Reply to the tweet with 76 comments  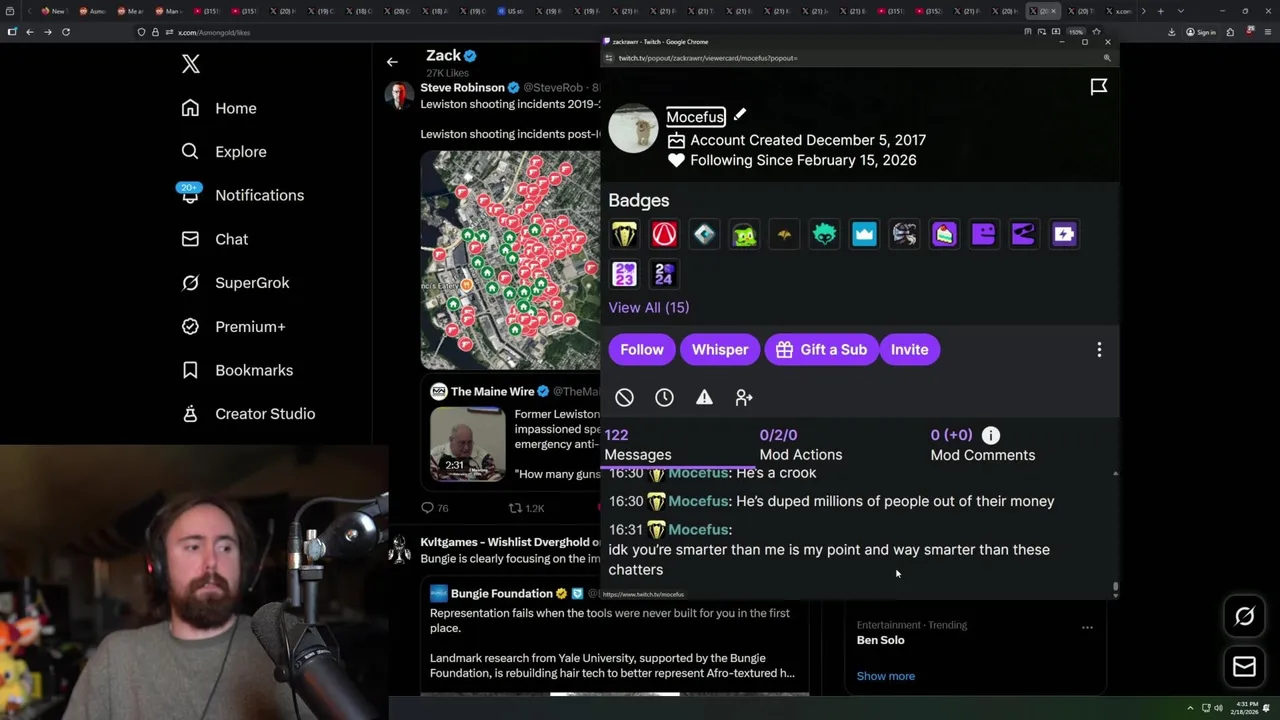pos(434,508)
